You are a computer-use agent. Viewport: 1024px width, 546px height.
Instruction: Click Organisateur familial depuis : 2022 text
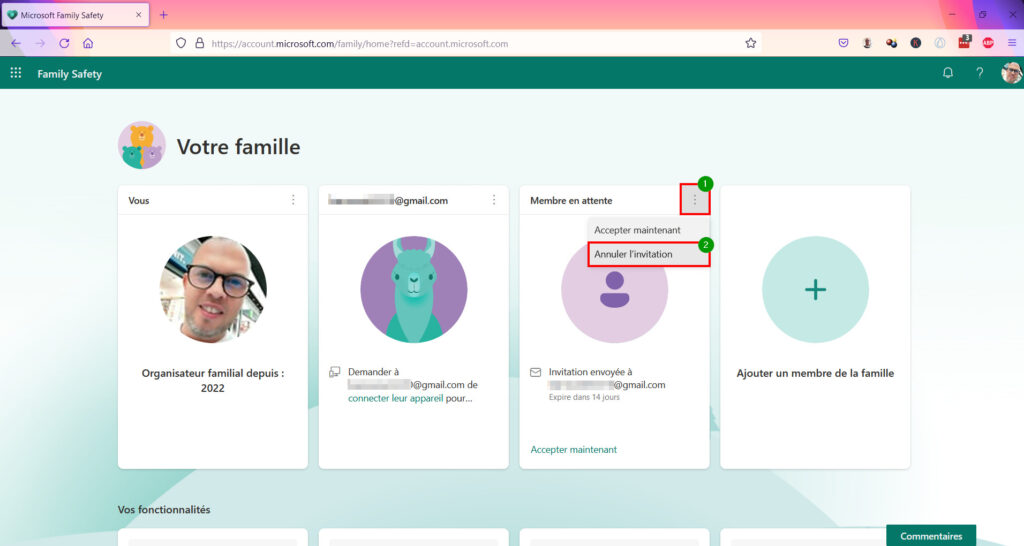pos(213,380)
